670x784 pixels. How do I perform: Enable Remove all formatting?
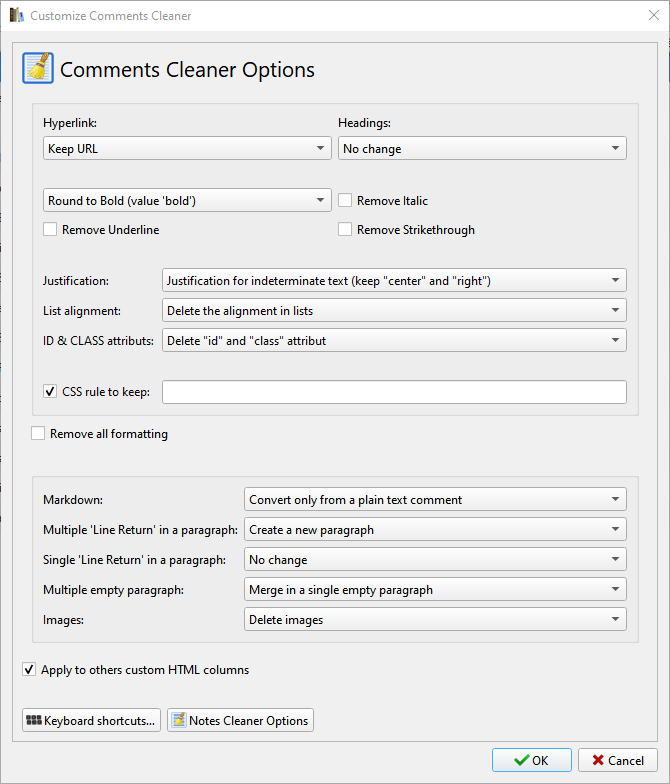pos(38,434)
